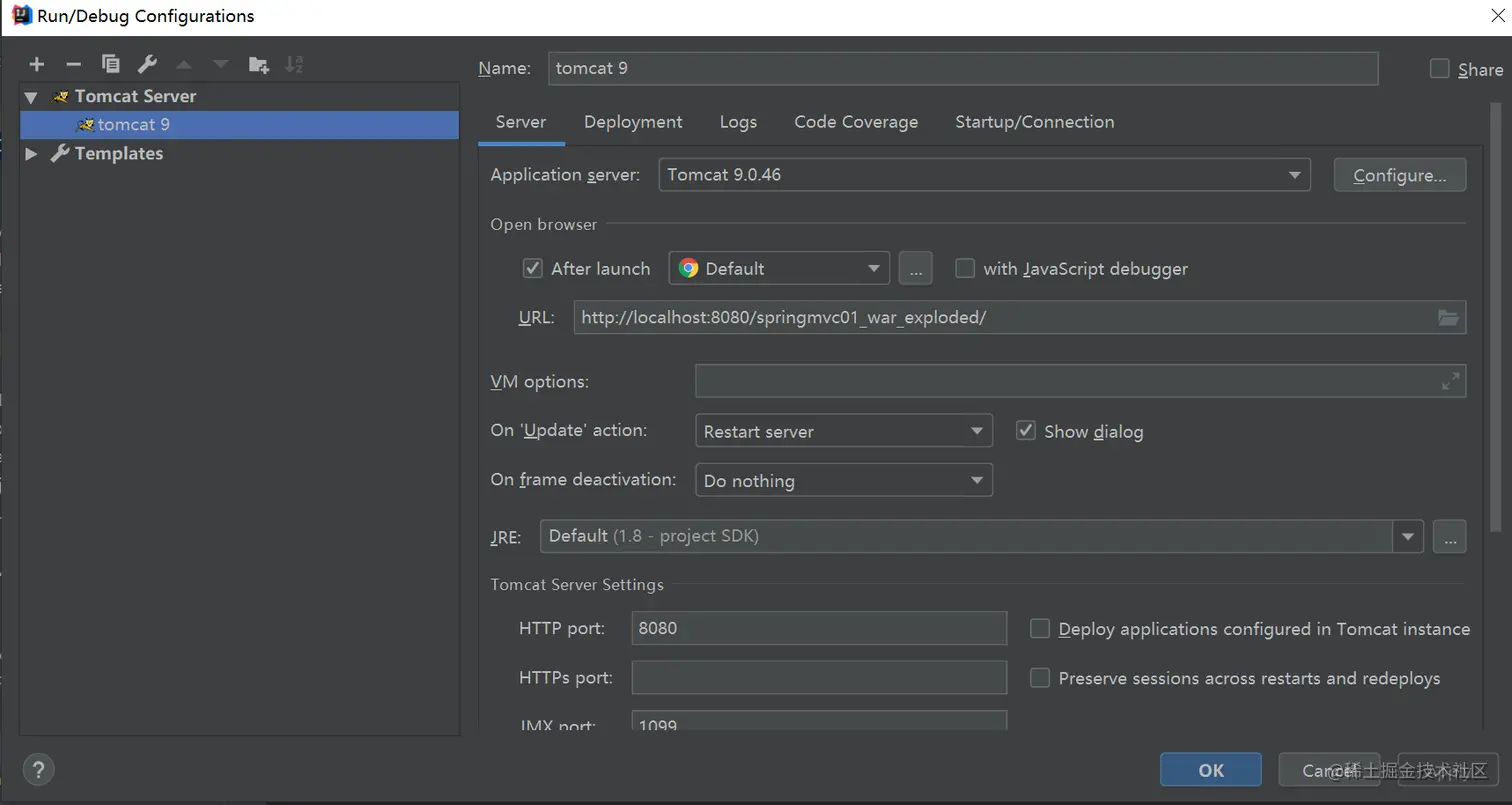The width and height of the screenshot is (1512, 805).
Task: Click the Add New Configuration plus icon
Action: (37, 65)
